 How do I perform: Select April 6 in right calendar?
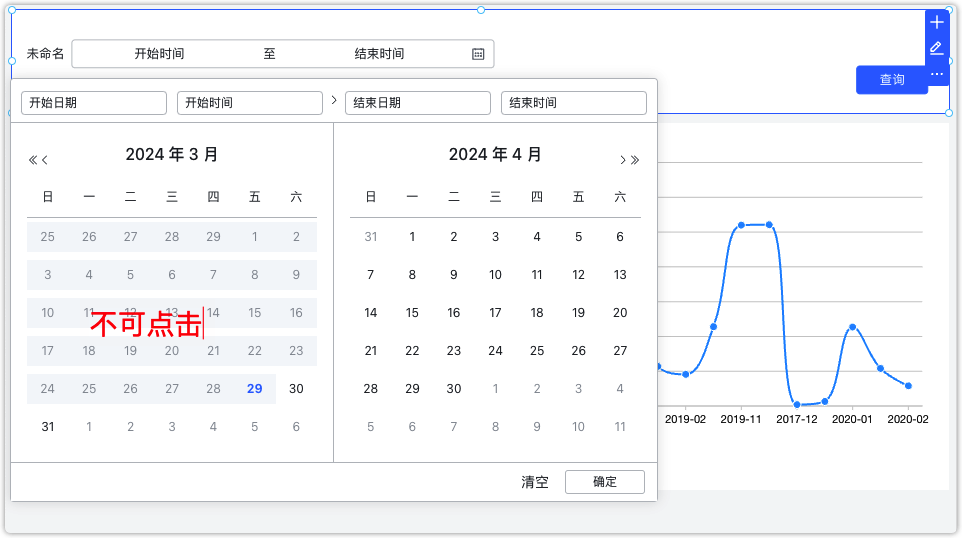(620, 236)
